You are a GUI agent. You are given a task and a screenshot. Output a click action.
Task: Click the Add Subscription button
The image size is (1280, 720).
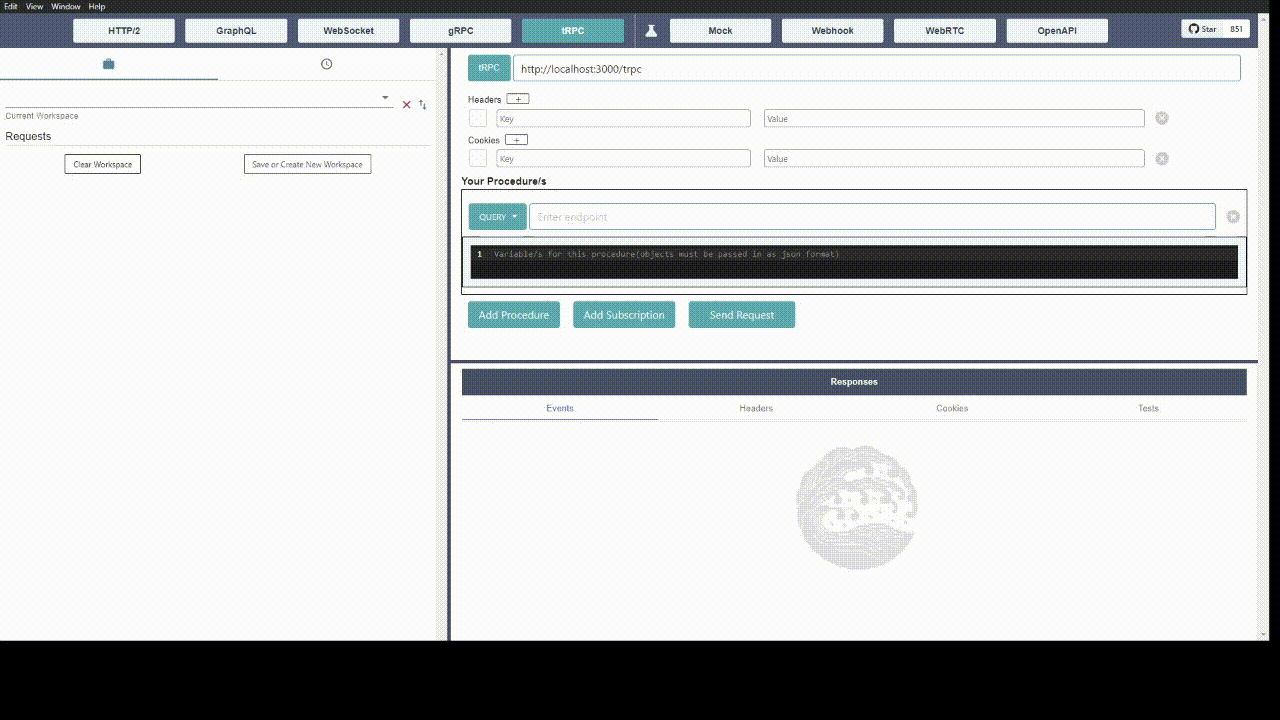click(624, 315)
